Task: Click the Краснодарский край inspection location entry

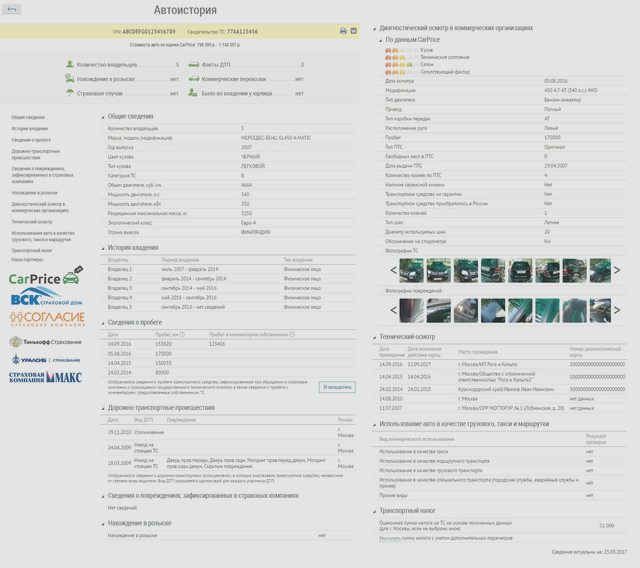Action: point(506,389)
